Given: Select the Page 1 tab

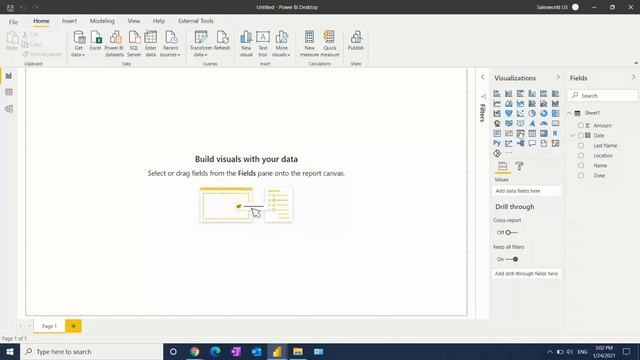Looking at the screenshot, I should [49, 326].
